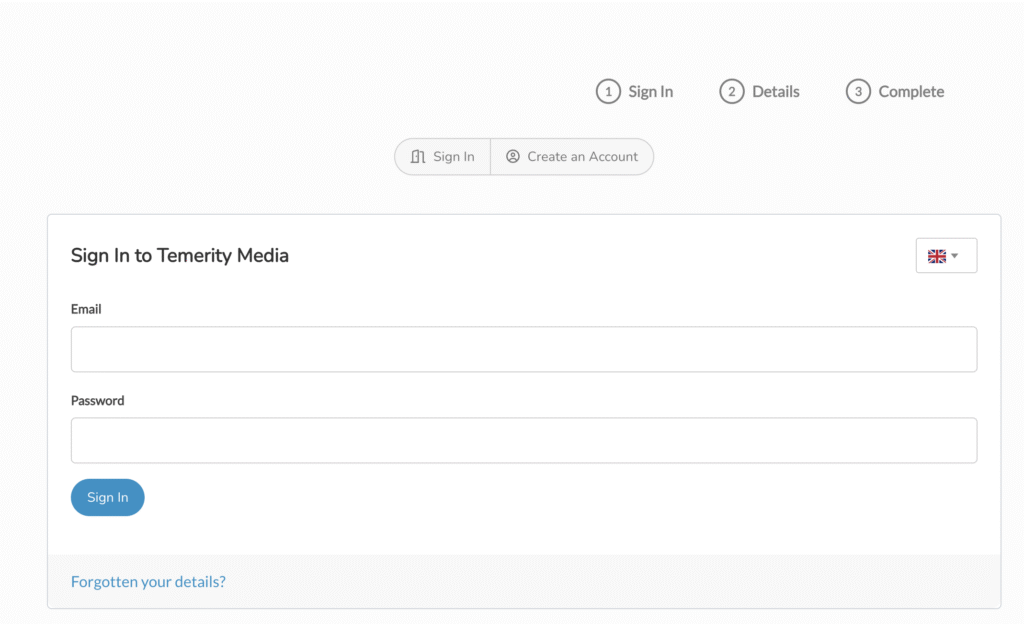Click the door icon on Sign In tab
The image size is (1024, 624).
pos(418,157)
